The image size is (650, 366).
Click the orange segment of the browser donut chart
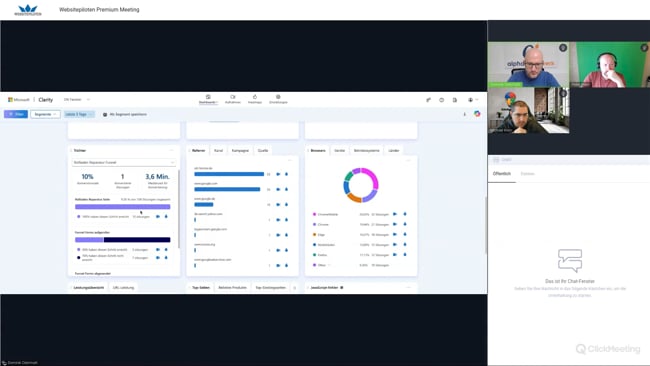pyautogui.click(x=354, y=197)
